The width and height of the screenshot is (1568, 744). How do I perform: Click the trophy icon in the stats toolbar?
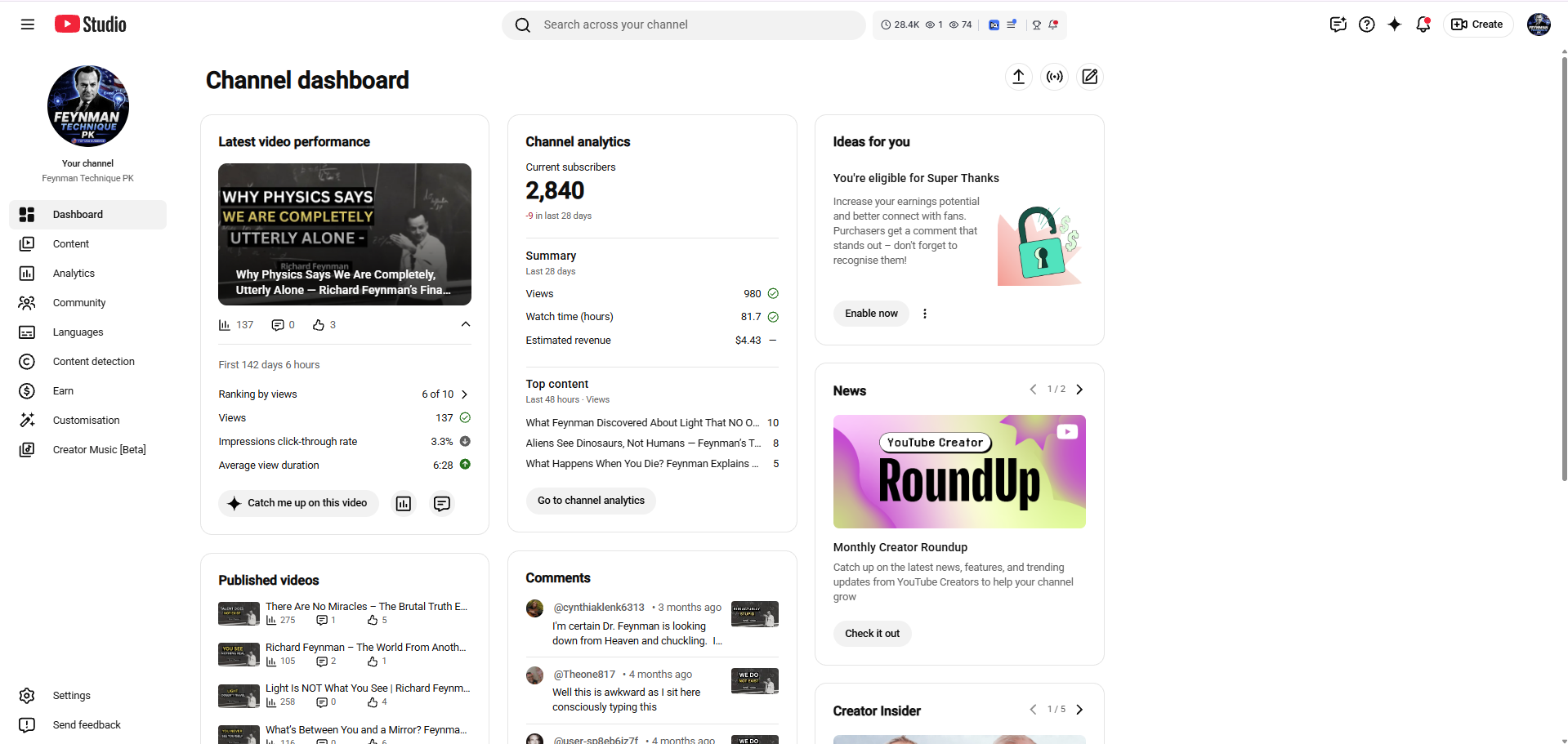pyautogui.click(x=1036, y=25)
